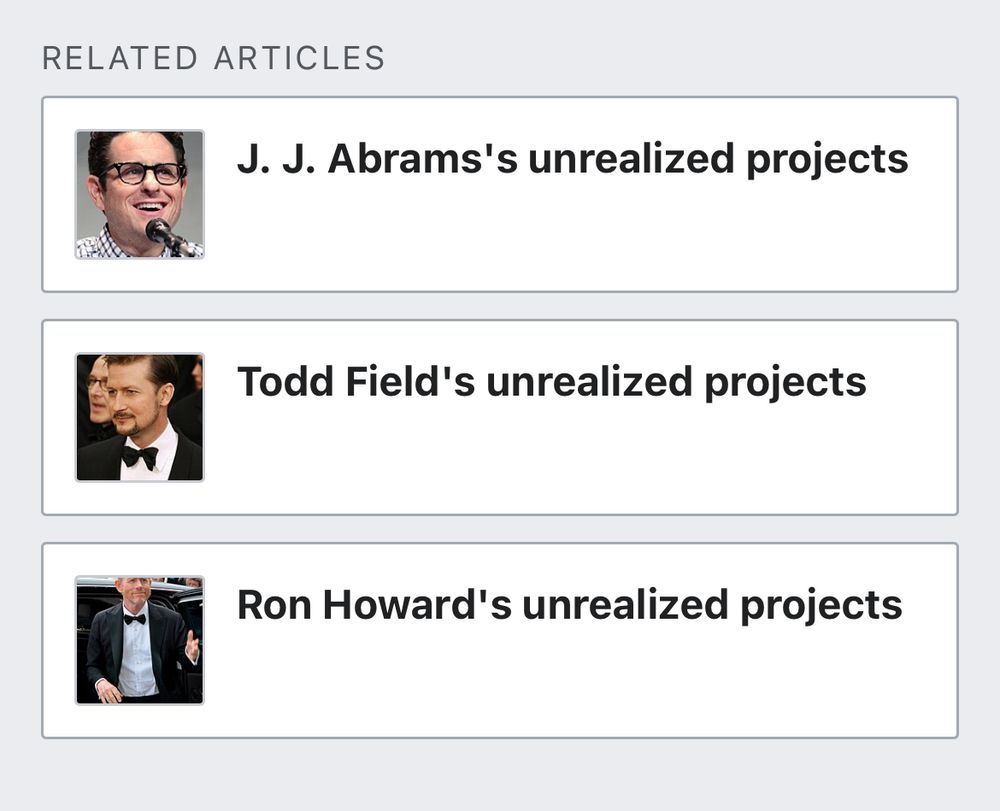Screen dimensions: 1000x811
Task: Select the photo of man in tuxedo near cars
Action: 140,640
